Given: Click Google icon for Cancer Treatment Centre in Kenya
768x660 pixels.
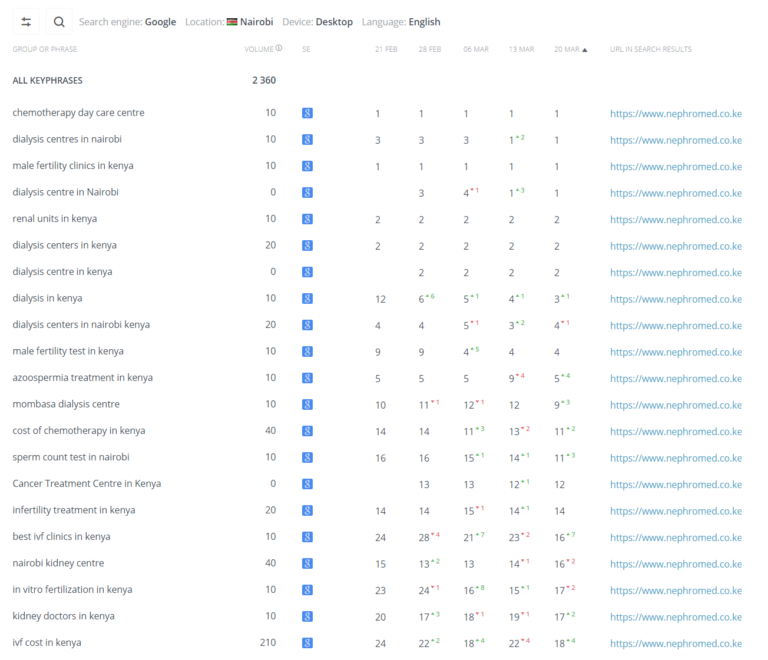Looking at the screenshot, I should [x=307, y=484].
